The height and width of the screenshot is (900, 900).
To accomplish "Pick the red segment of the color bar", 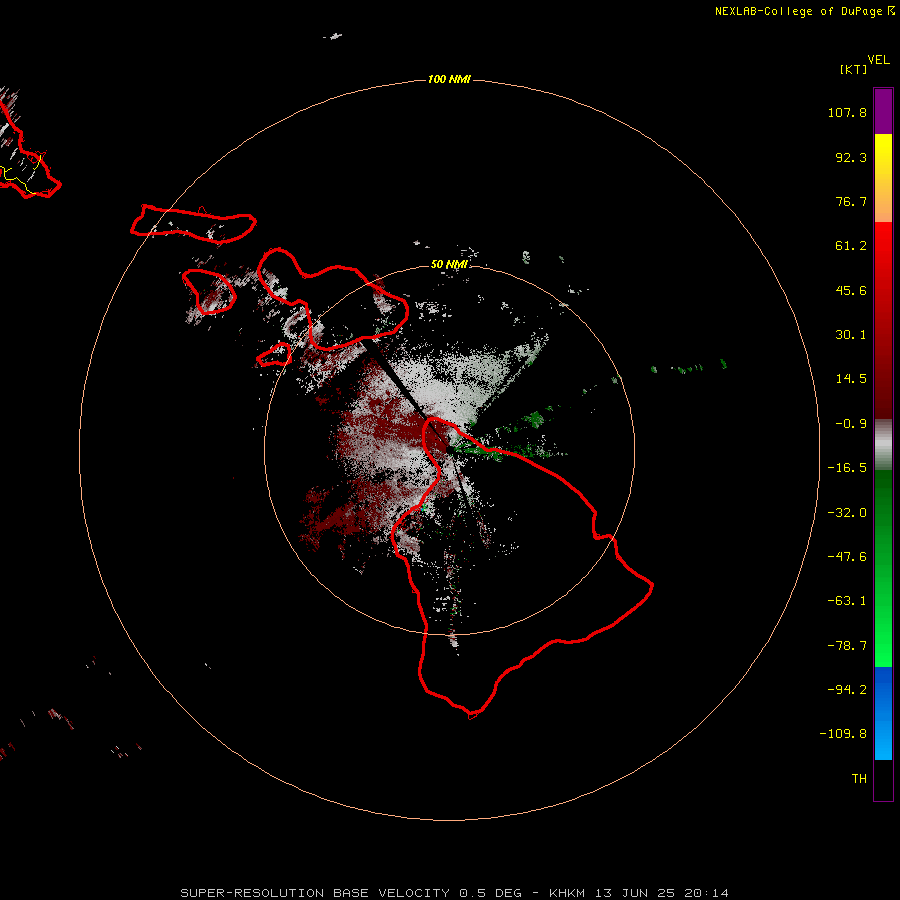I will (883, 320).
